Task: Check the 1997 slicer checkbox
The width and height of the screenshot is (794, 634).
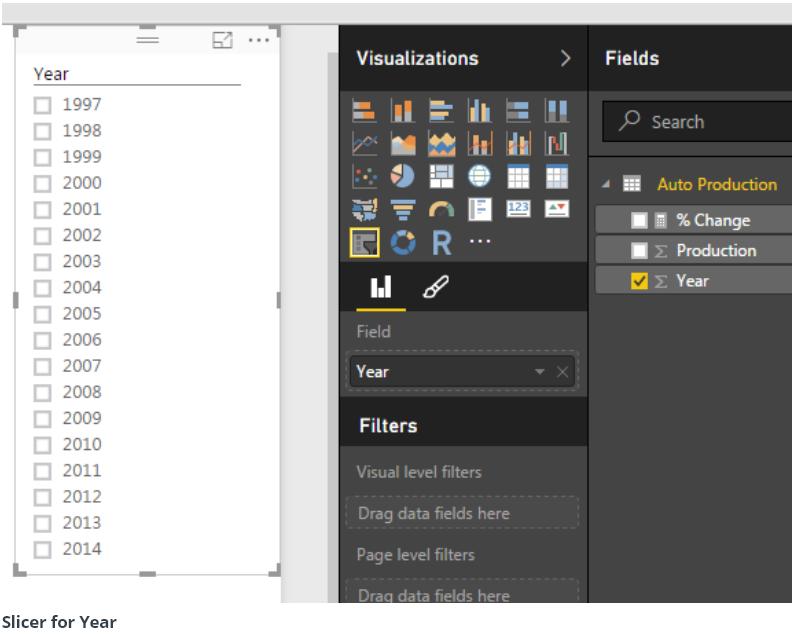Action: point(43,105)
